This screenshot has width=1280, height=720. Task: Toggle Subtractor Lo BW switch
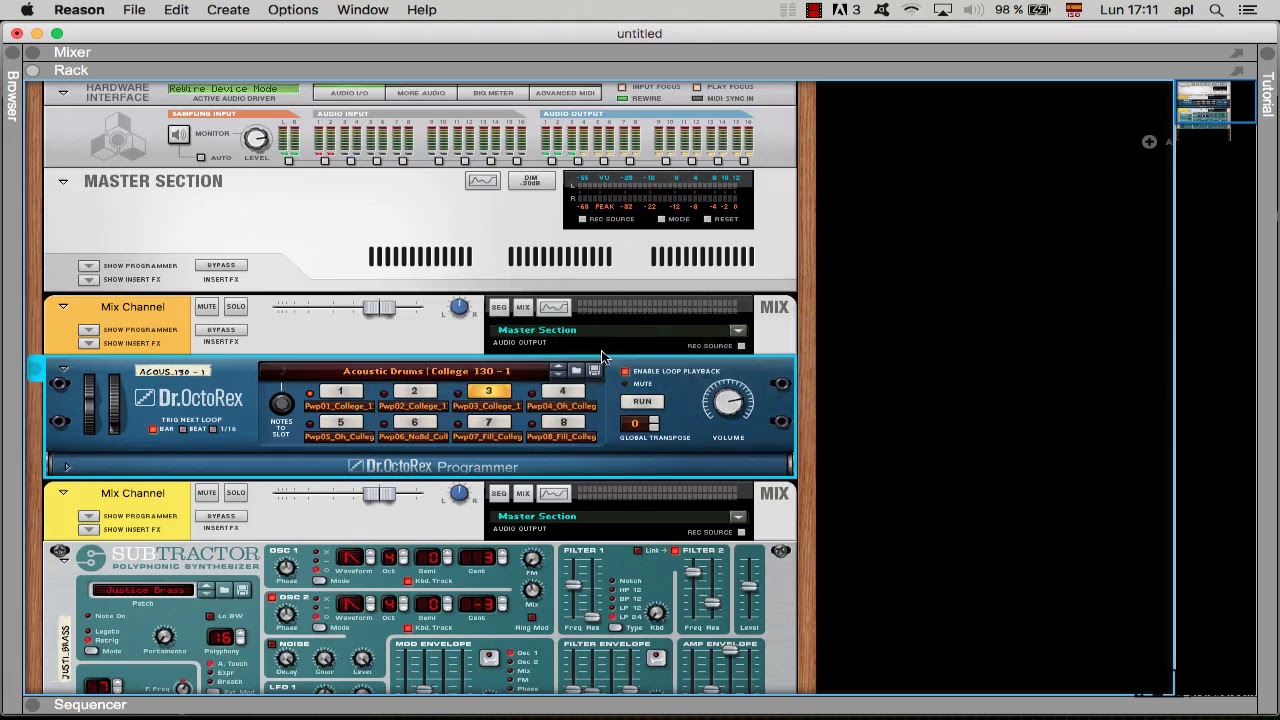209,616
